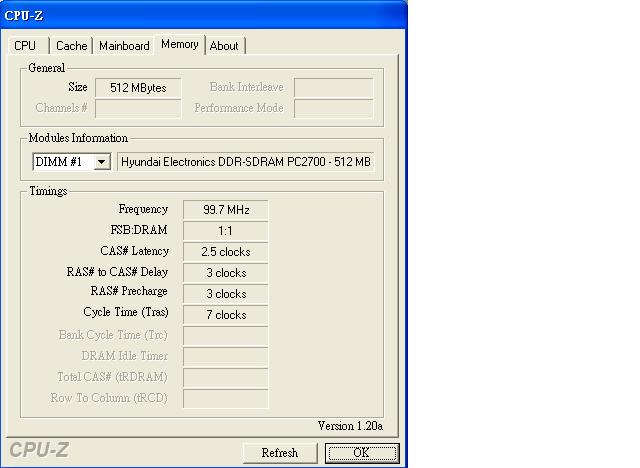Click the CAS# Latency label
Viewport: 640px width, 468px height.
click(135, 251)
